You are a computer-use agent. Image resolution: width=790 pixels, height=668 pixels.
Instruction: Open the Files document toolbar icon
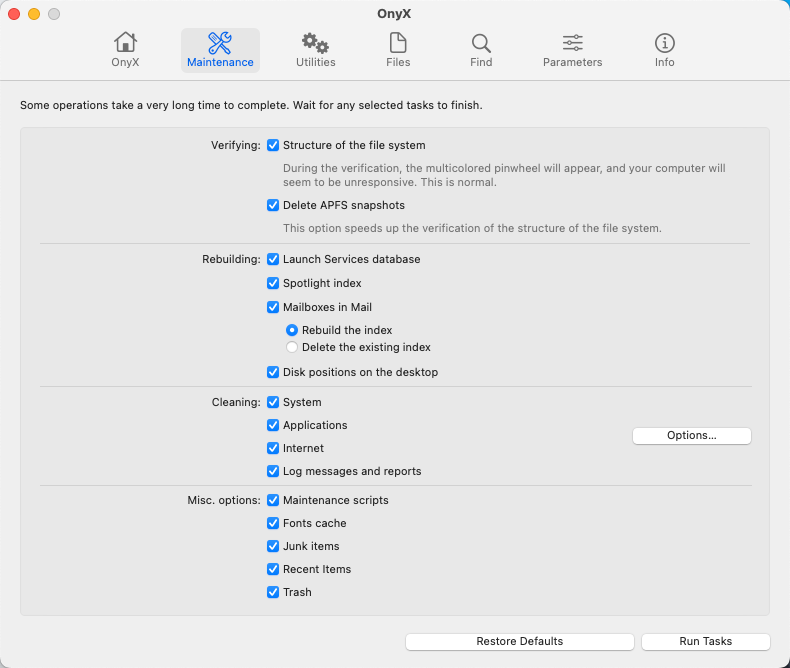point(398,50)
